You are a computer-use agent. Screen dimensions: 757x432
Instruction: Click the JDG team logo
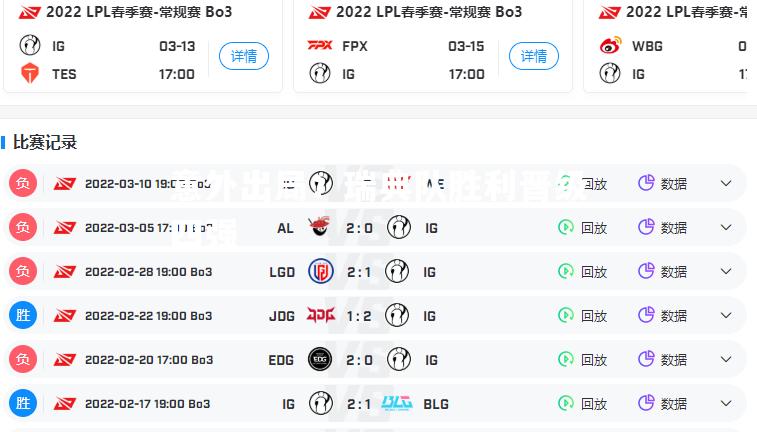point(321,315)
